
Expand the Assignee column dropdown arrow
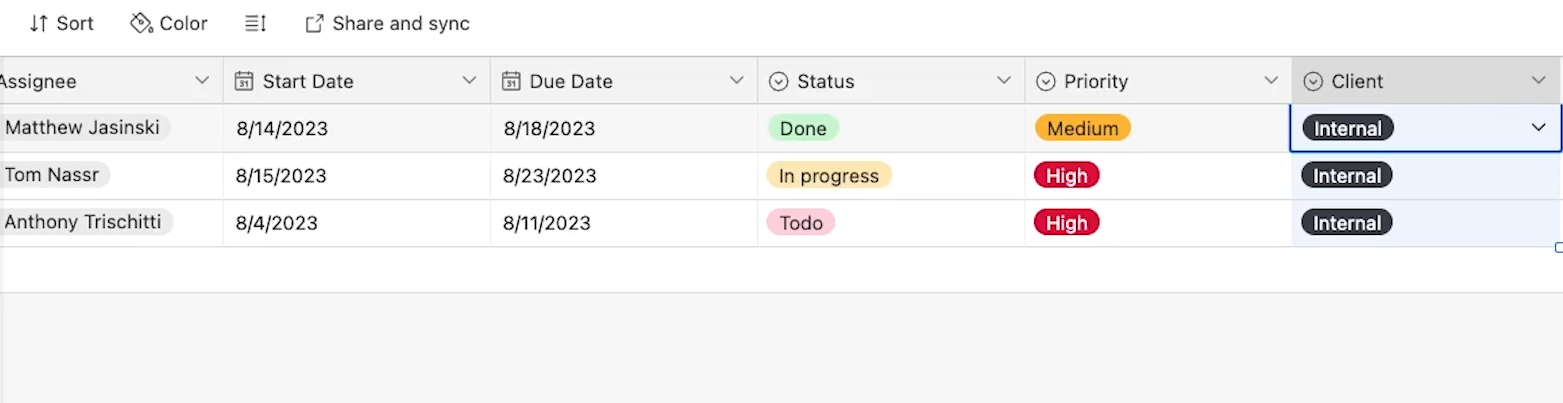point(202,80)
